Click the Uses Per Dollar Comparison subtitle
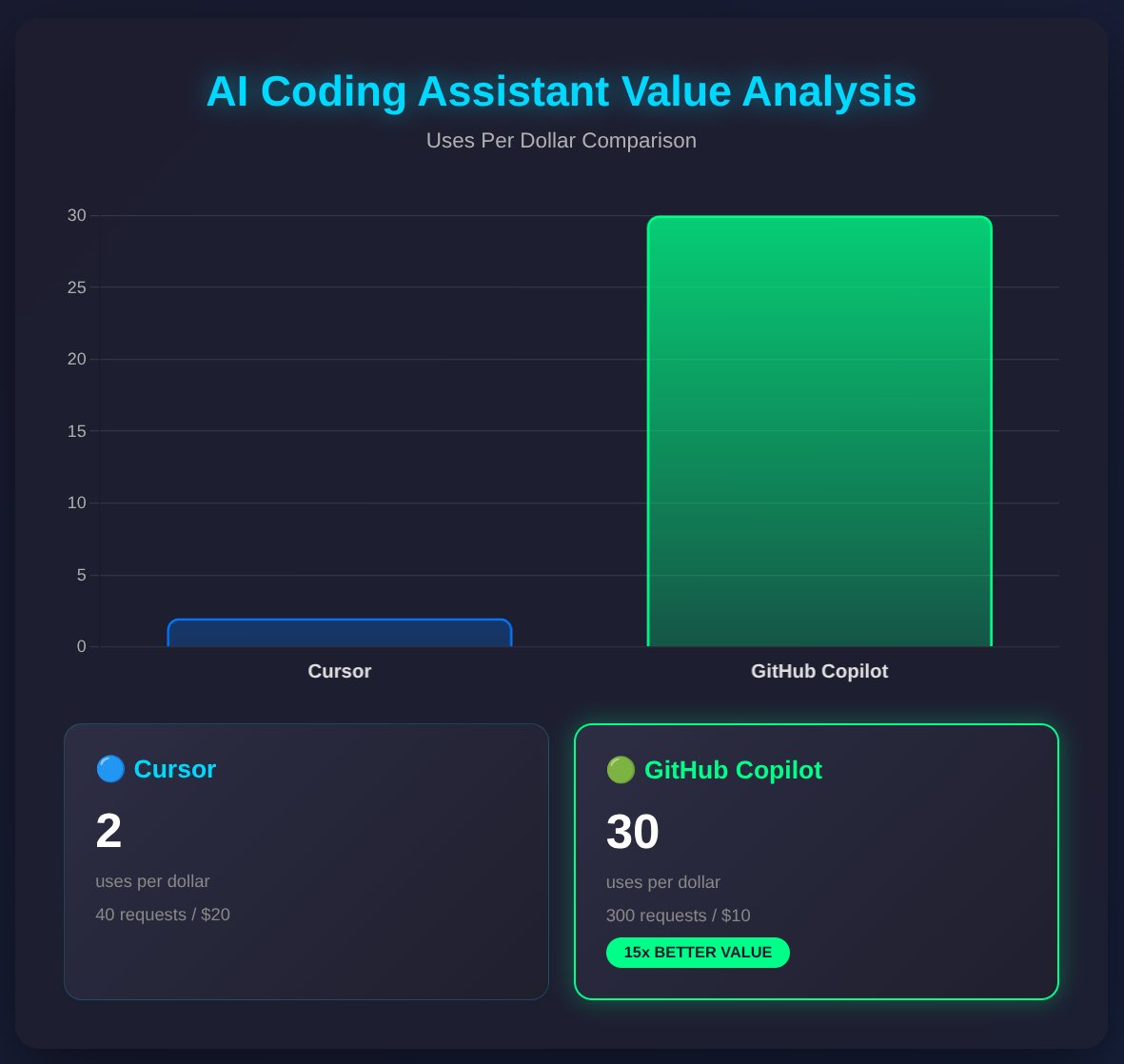This screenshot has width=1124, height=1064. coord(562,141)
